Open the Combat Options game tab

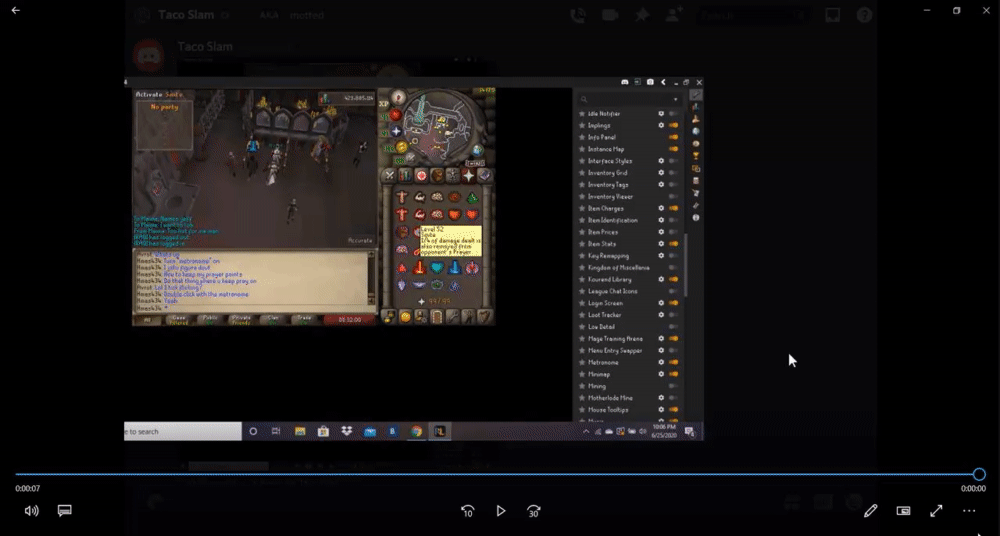click(389, 175)
